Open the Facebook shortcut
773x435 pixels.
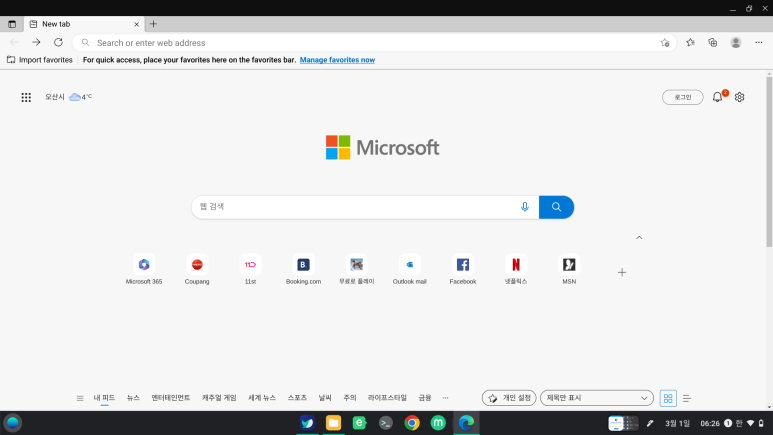coord(463,269)
